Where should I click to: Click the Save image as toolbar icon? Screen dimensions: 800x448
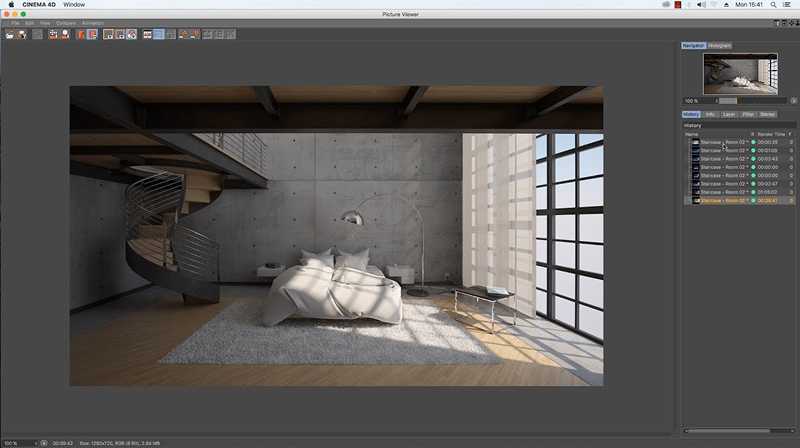point(22,34)
